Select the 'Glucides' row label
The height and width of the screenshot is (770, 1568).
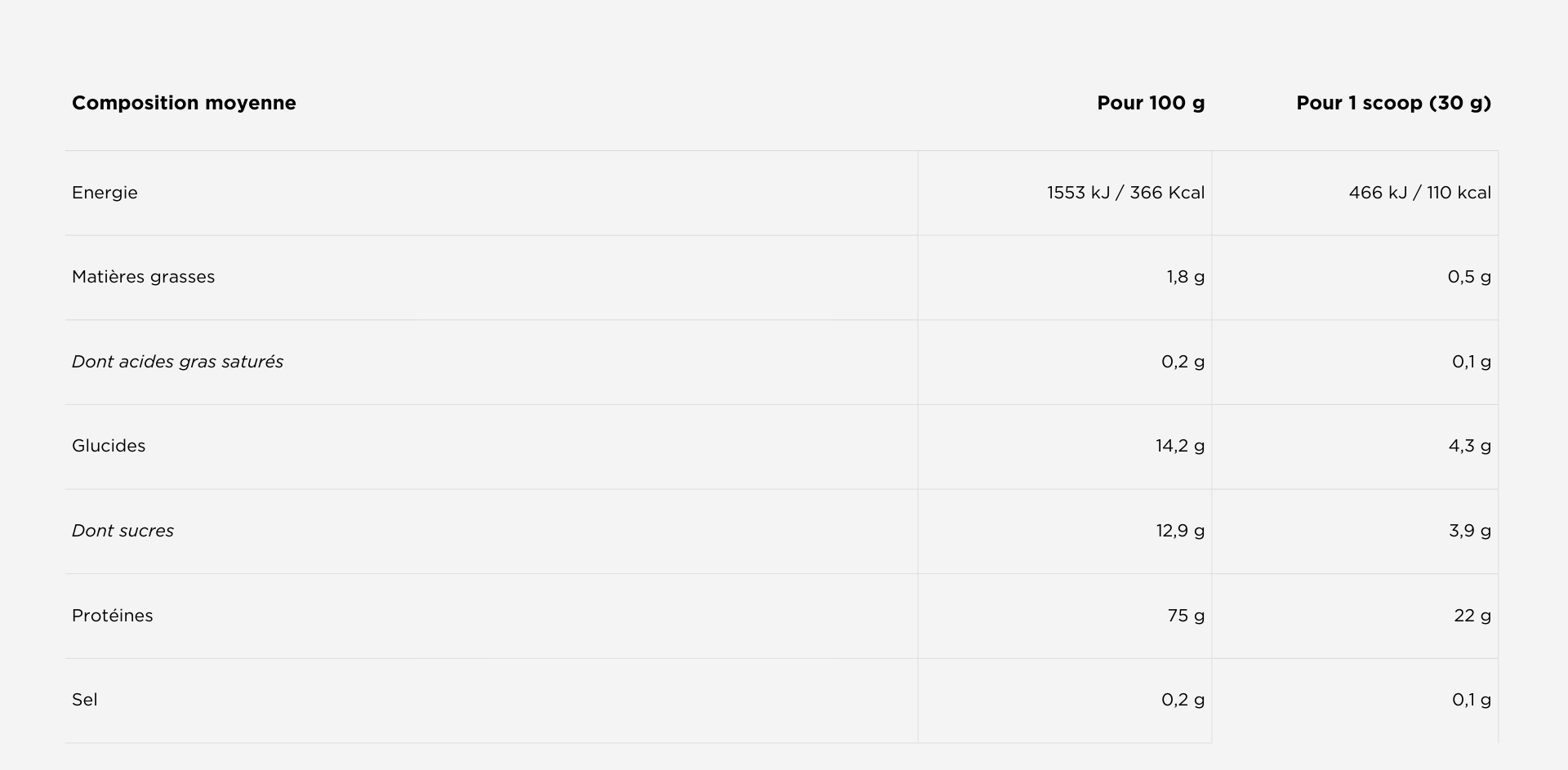tap(109, 446)
